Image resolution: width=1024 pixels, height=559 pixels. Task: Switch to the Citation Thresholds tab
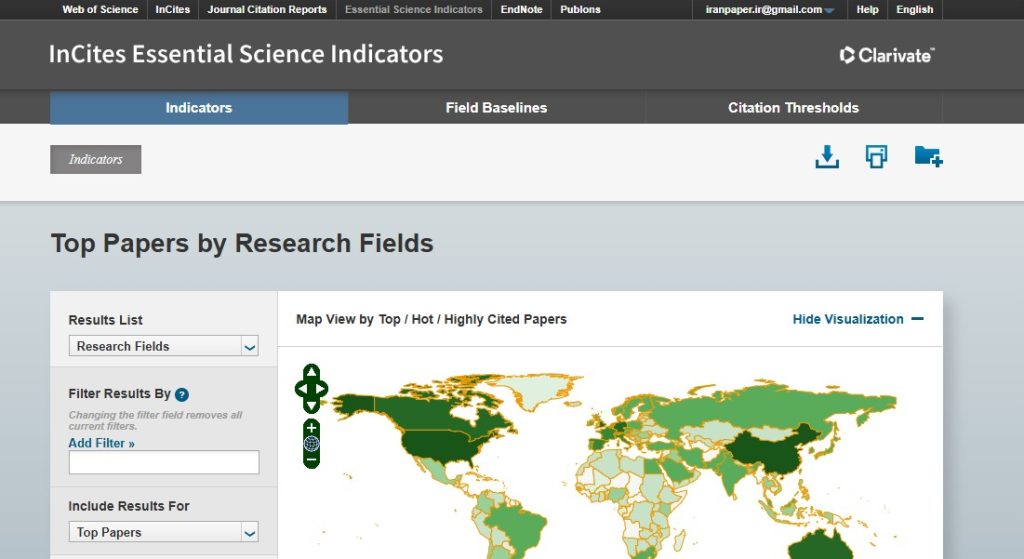point(793,108)
